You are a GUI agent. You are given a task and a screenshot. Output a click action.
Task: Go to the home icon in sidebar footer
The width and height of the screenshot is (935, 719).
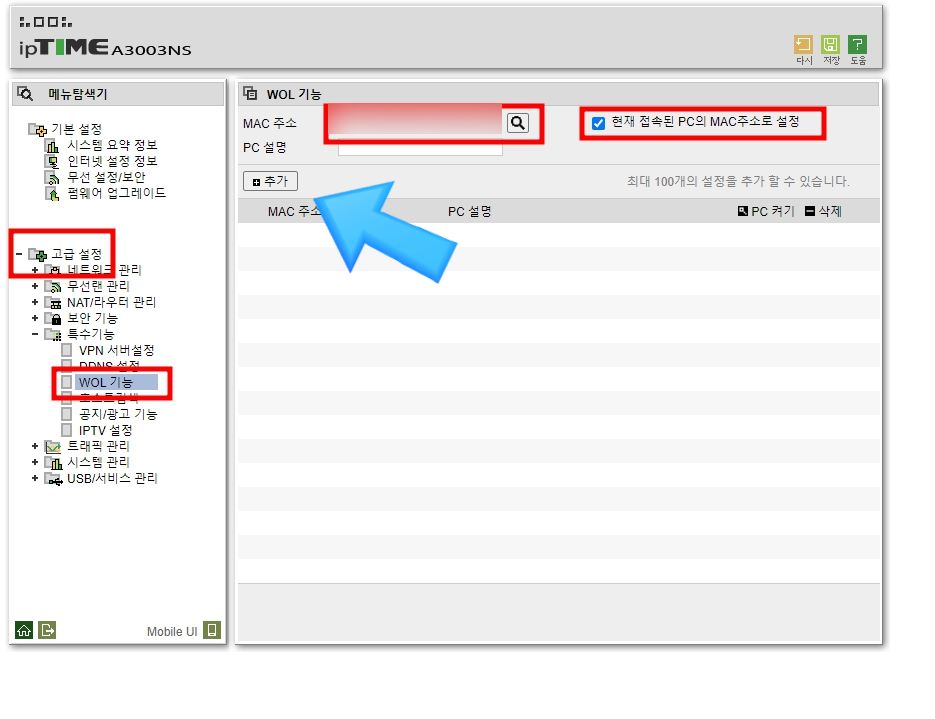24,630
